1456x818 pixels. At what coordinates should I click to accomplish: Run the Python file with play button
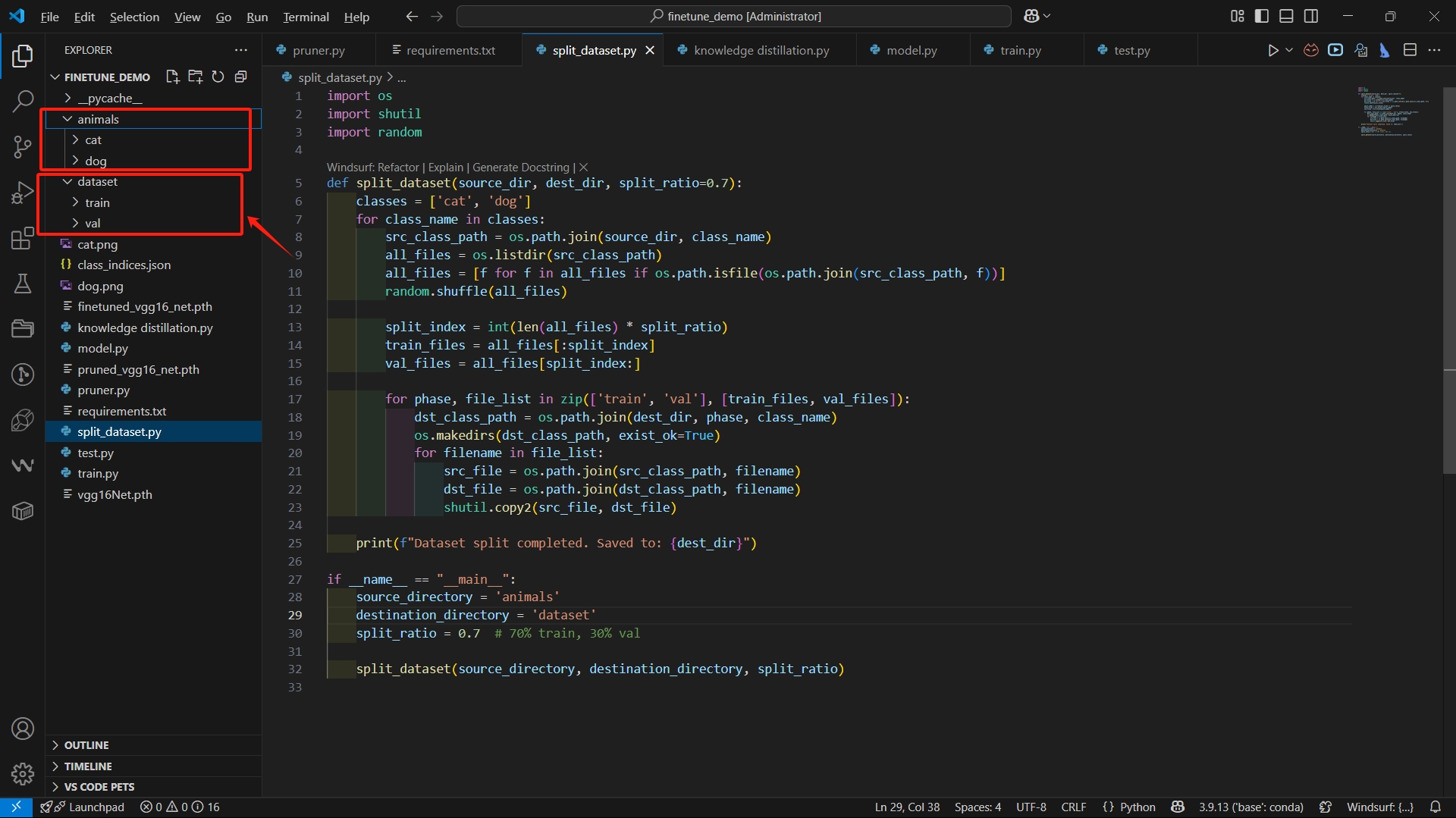click(x=1273, y=50)
